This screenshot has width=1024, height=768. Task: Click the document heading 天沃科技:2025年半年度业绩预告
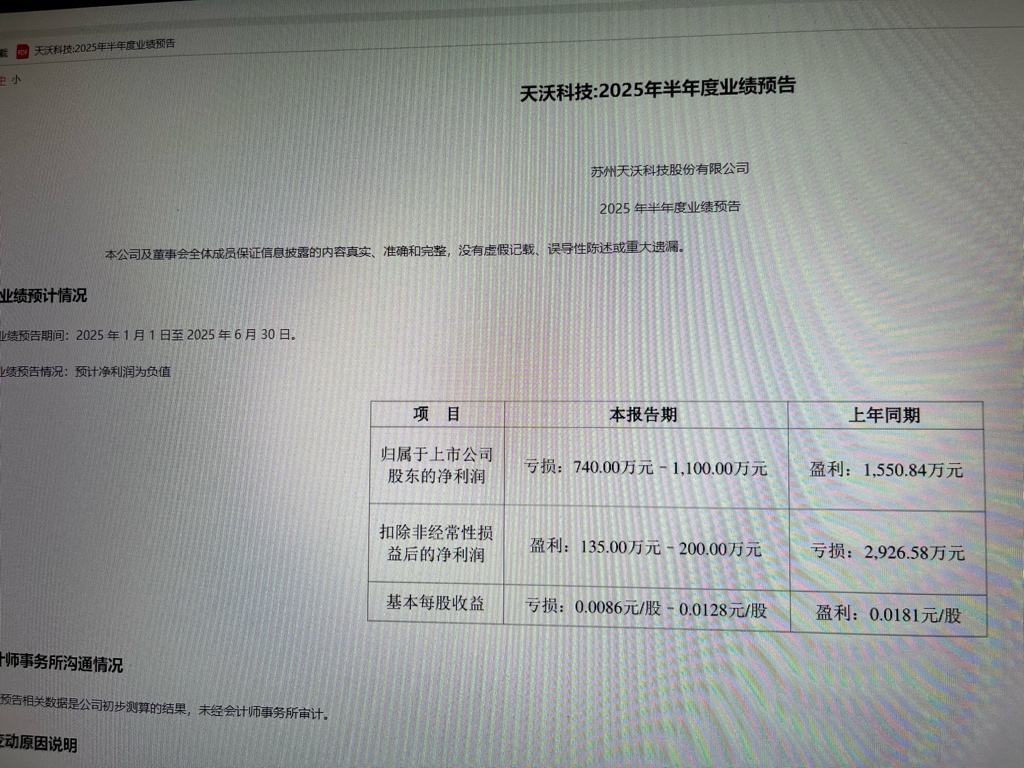pyautogui.click(x=658, y=89)
